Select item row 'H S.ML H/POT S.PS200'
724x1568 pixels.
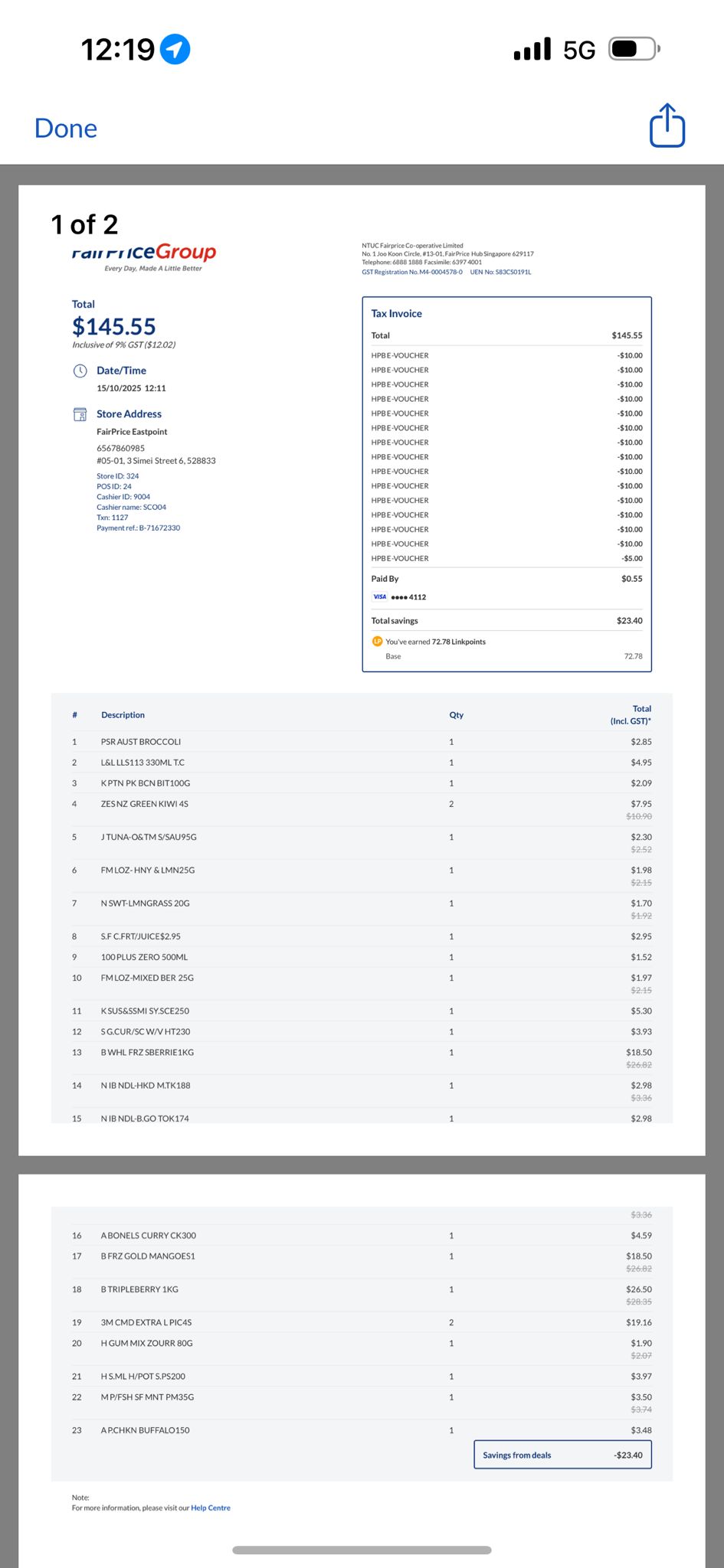point(362,1377)
